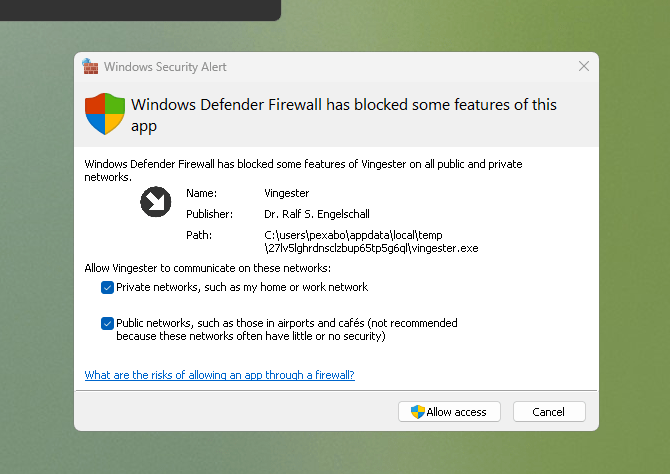670x474 pixels.
Task: Click the Windows Security Alert title text
Action: (165, 67)
